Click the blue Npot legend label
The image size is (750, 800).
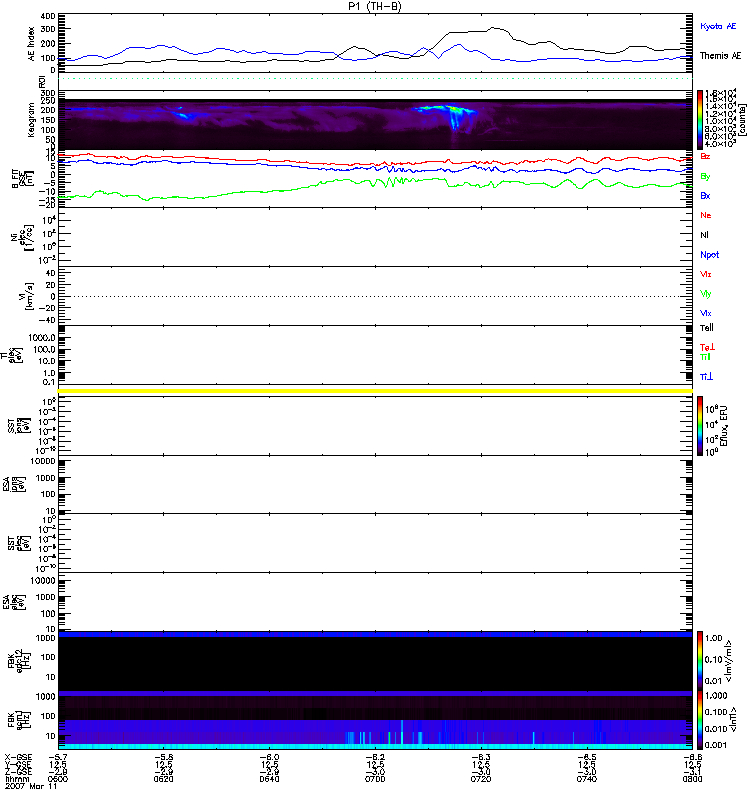tap(710, 255)
